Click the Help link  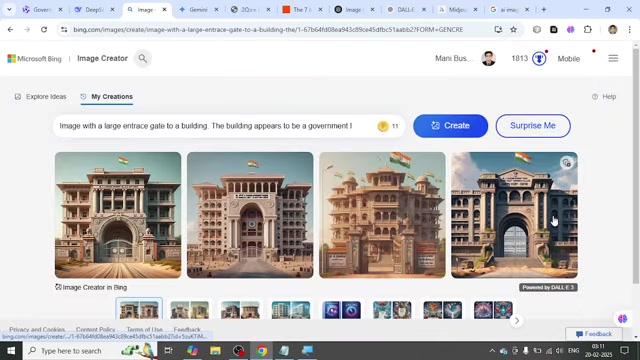[609, 97]
